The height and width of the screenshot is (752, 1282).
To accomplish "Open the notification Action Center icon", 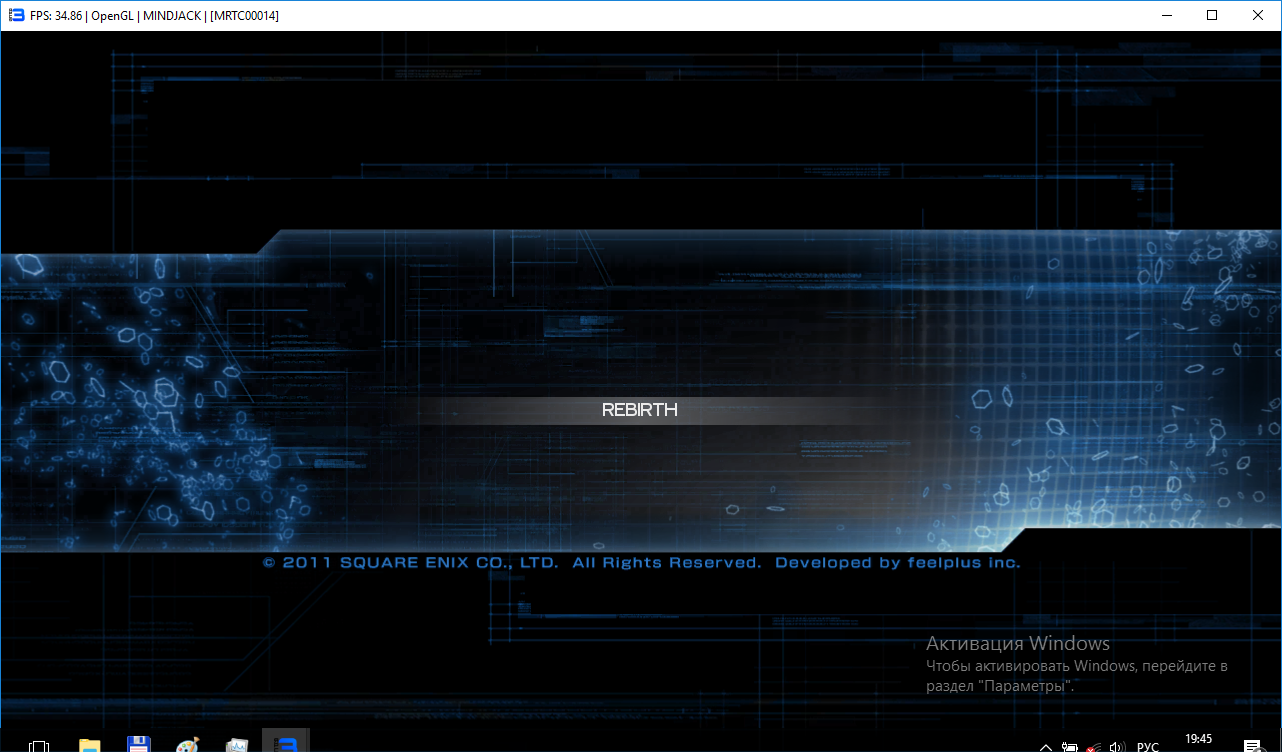I will 1251,746.
